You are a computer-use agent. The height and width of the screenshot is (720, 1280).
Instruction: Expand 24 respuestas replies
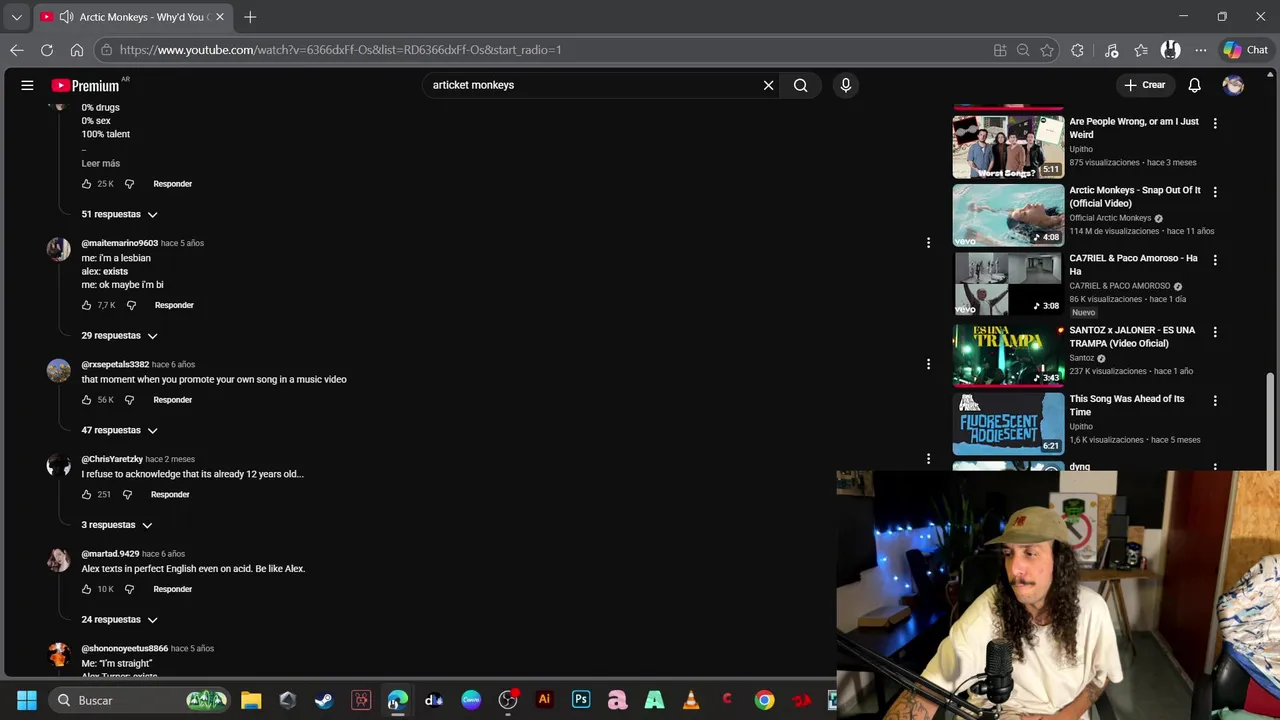tap(120, 619)
